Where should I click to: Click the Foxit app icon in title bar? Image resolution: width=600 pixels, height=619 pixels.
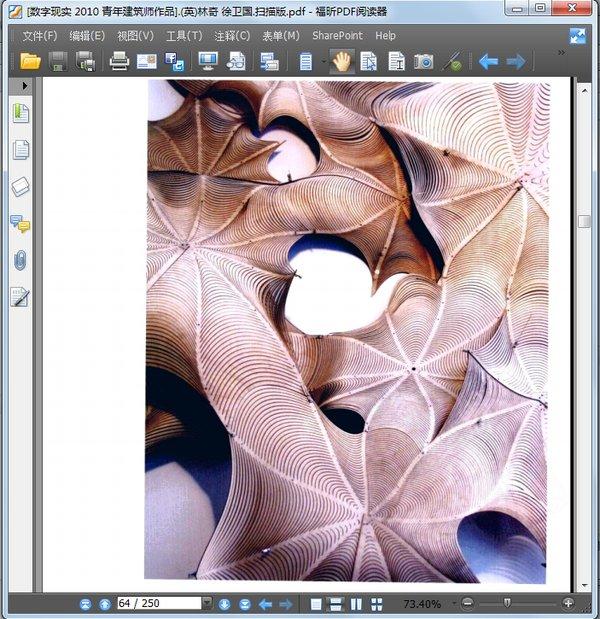pyautogui.click(x=16, y=11)
